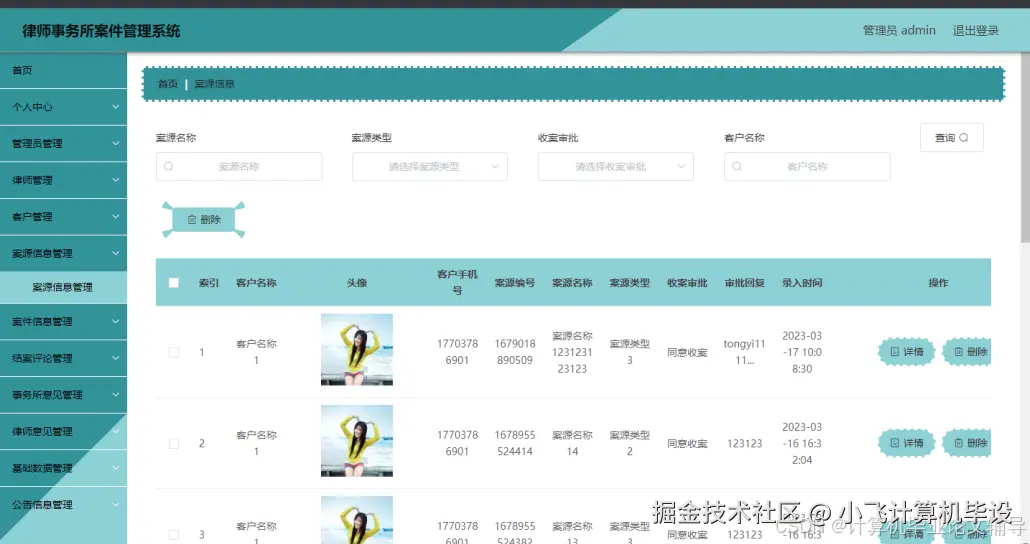Click the detail icon in row 1 详情
Screen dimensions: 1030x544
coord(894,351)
